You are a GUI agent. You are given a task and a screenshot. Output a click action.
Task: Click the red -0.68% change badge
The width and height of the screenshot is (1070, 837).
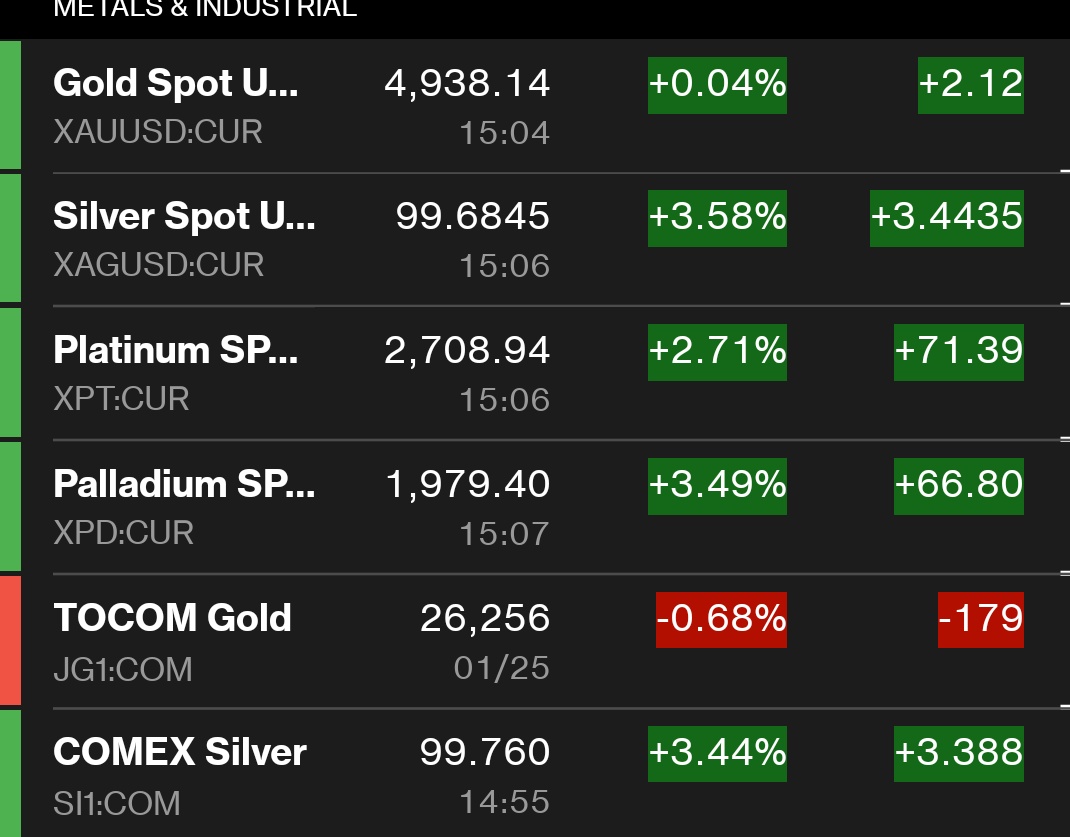pos(721,619)
